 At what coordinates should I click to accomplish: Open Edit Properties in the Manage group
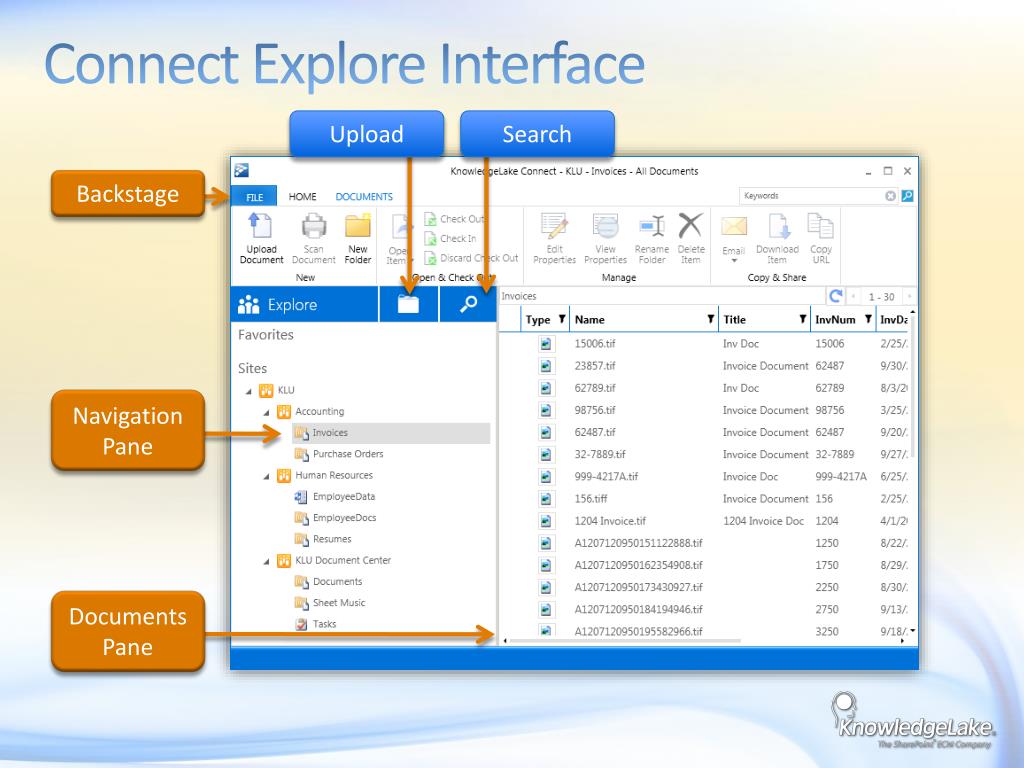point(554,238)
